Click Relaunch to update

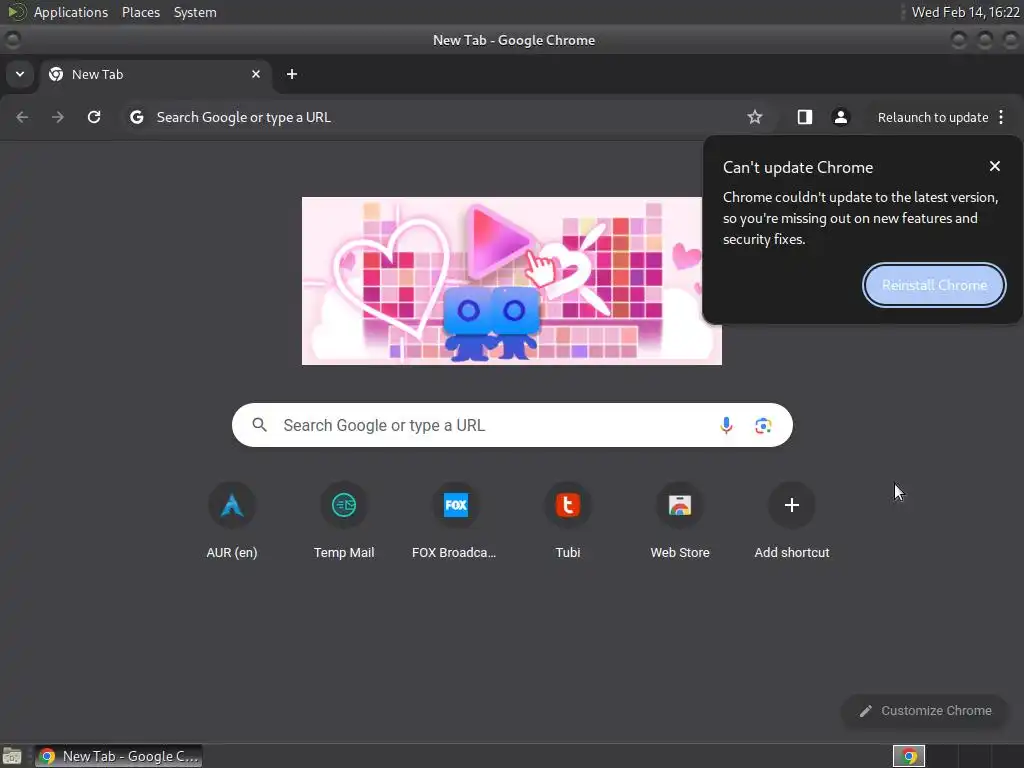tap(933, 118)
